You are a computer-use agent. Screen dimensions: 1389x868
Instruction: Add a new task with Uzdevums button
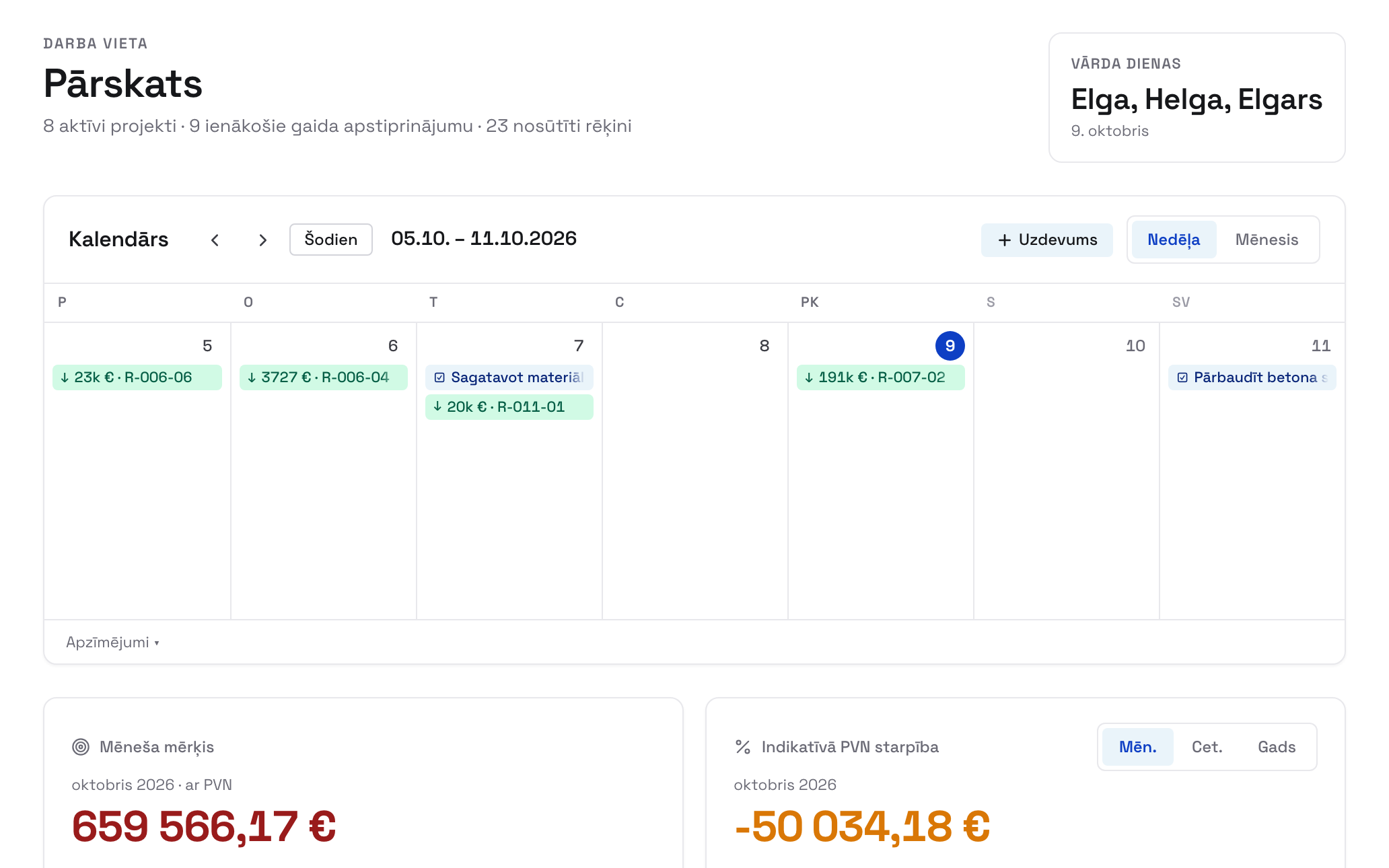coord(1046,240)
